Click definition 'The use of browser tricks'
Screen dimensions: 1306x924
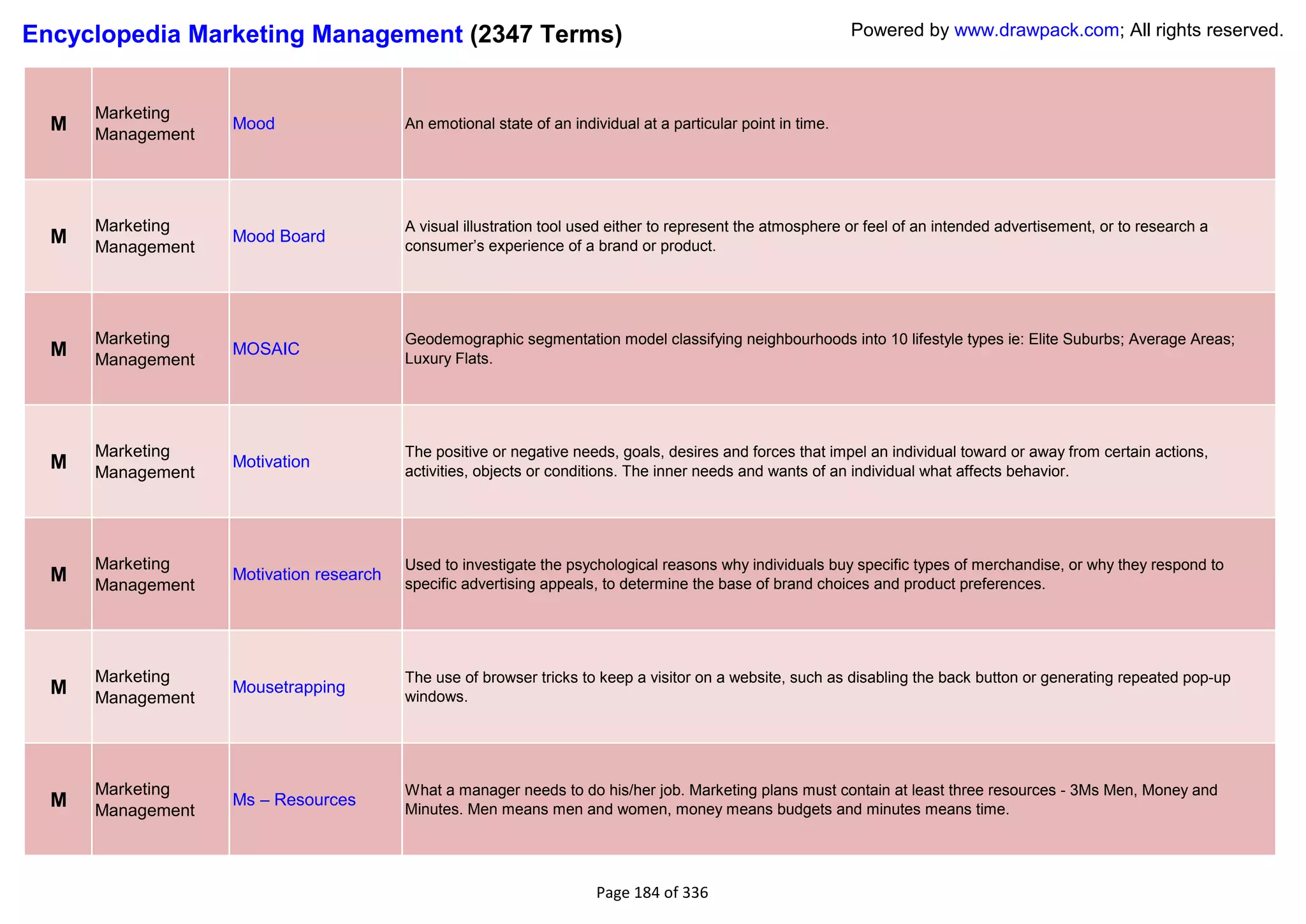pos(818,687)
